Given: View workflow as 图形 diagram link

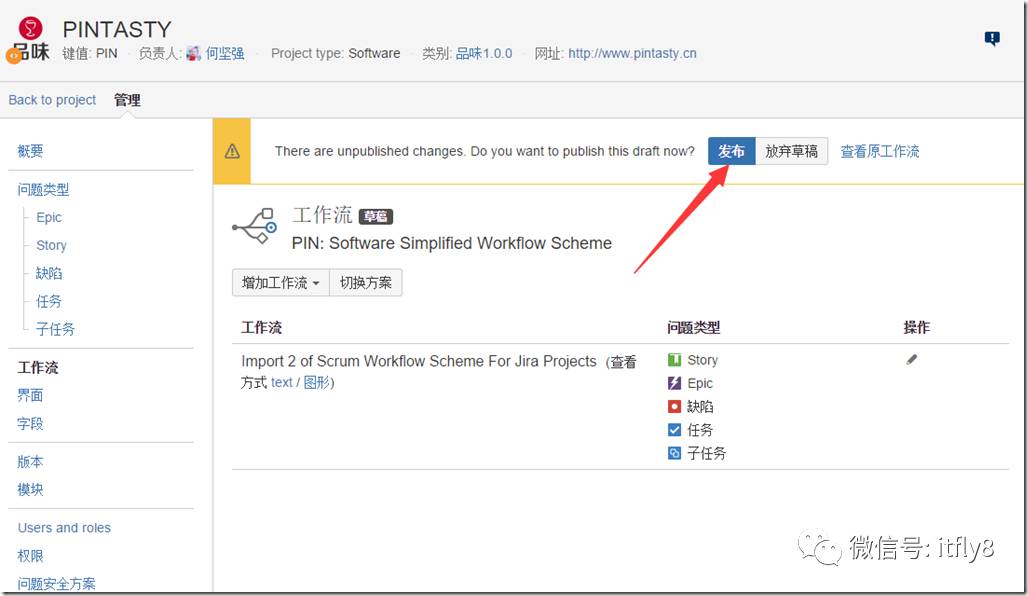Looking at the screenshot, I should [x=317, y=383].
